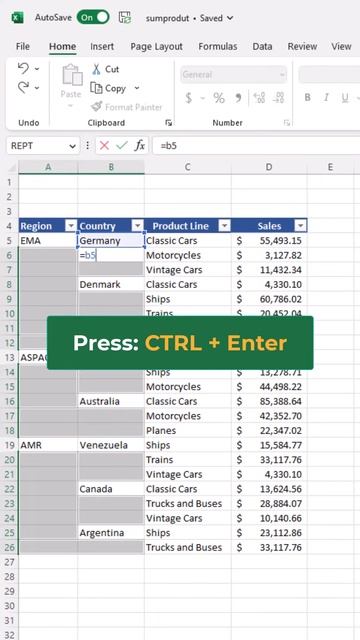Viewport: 360px width, 640px height.
Task: Open the sumprodut Saved file dropdown
Action: (x=189, y=18)
